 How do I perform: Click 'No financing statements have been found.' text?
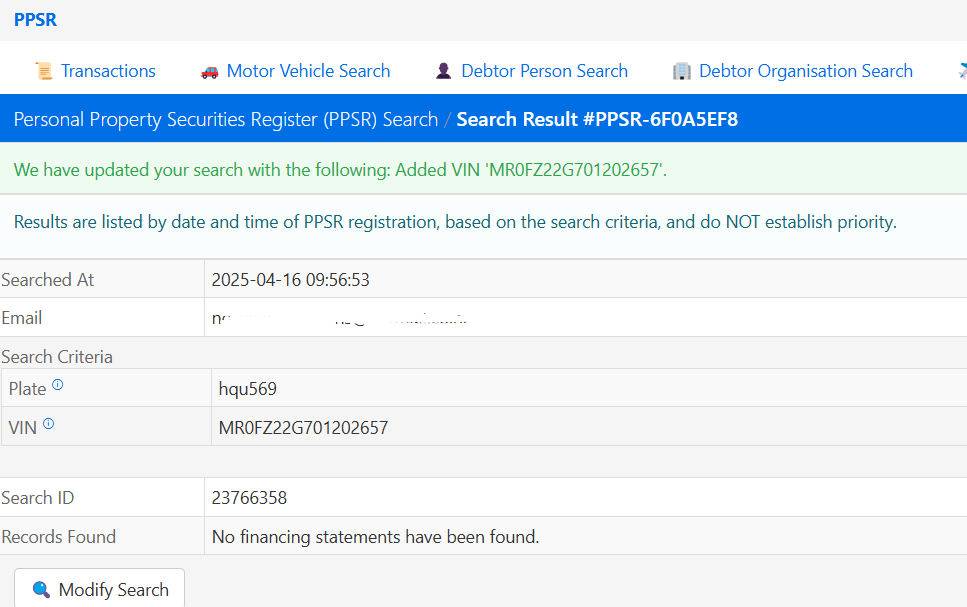tap(376, 537)
